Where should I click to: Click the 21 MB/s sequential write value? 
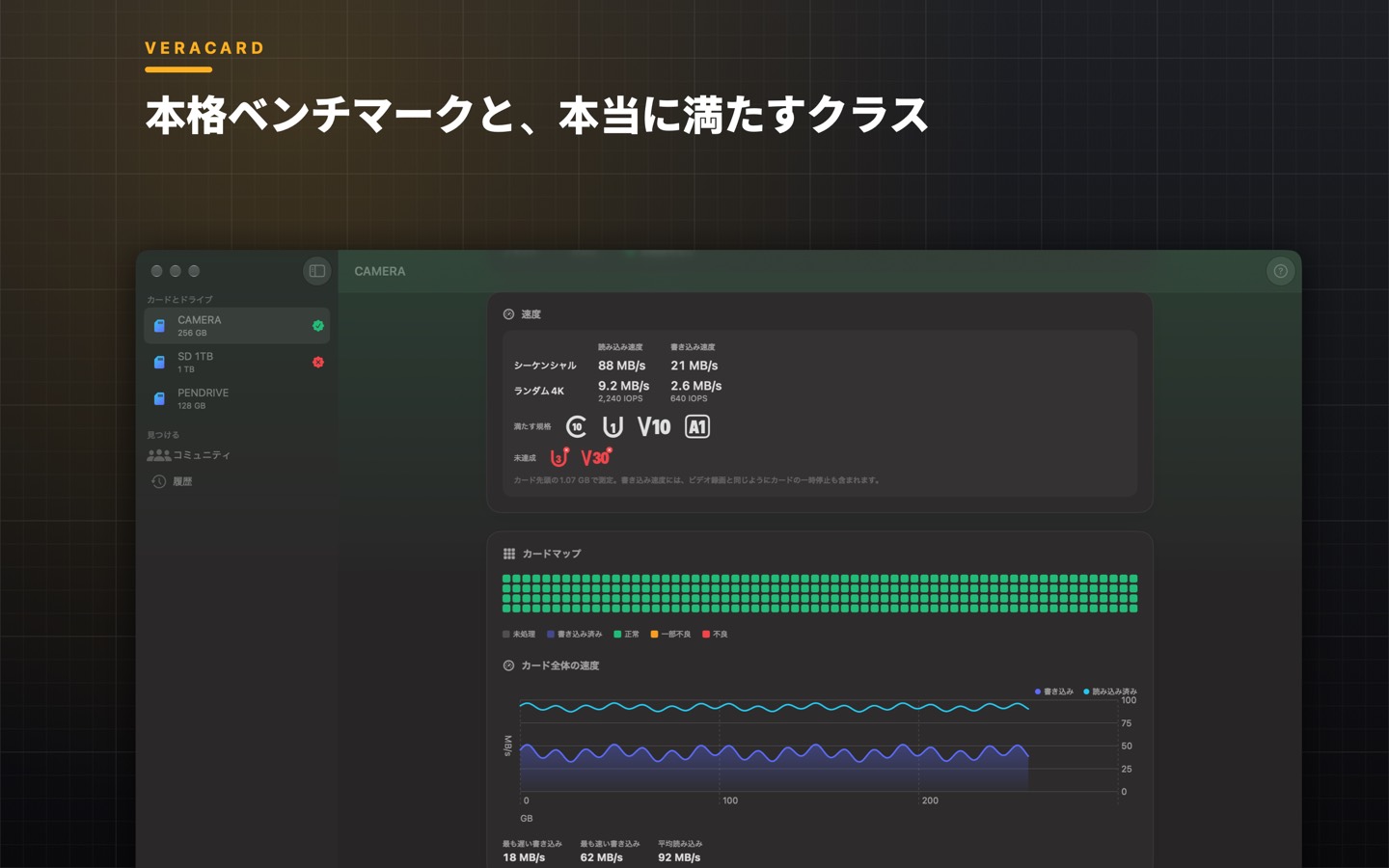[x=694, y=366]
